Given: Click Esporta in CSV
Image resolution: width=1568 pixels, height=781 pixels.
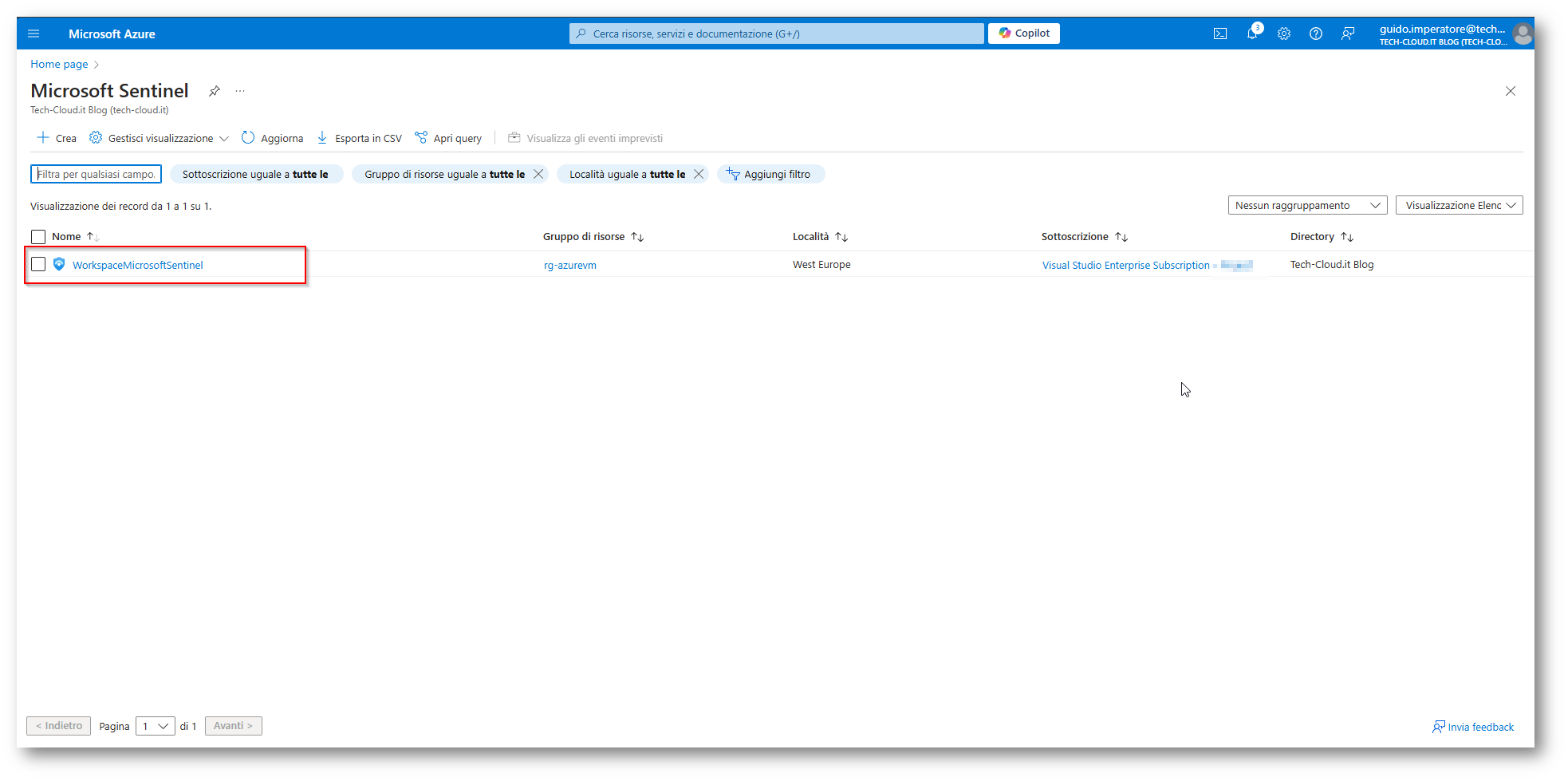Looking at the screenshot, I should click(360, 138).
